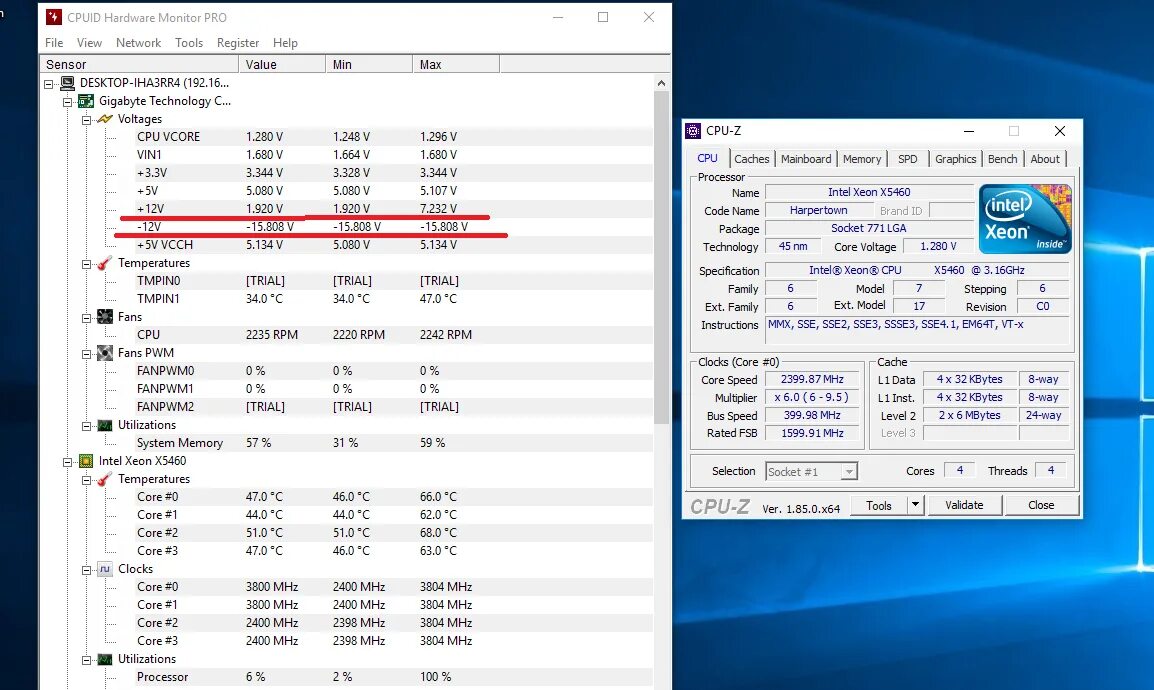Click the Gigabyte Utilizations graph icon

(x=105, y=425)
